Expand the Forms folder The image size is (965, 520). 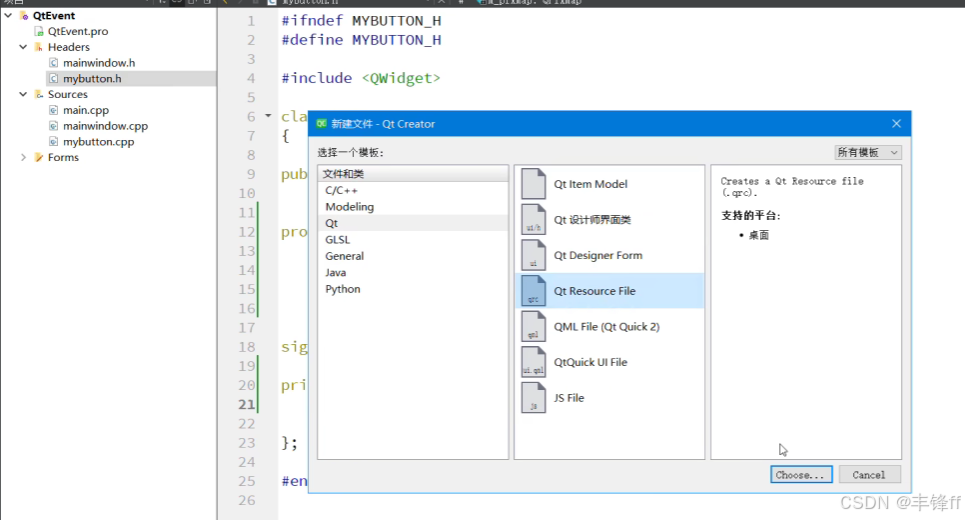23,158
